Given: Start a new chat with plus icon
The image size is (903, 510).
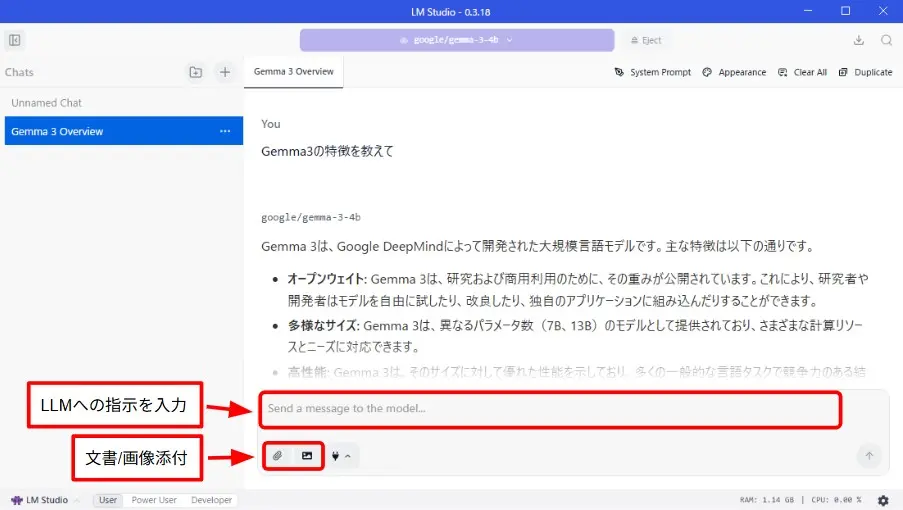Looking at the screenshot, I should coord(225,72).
